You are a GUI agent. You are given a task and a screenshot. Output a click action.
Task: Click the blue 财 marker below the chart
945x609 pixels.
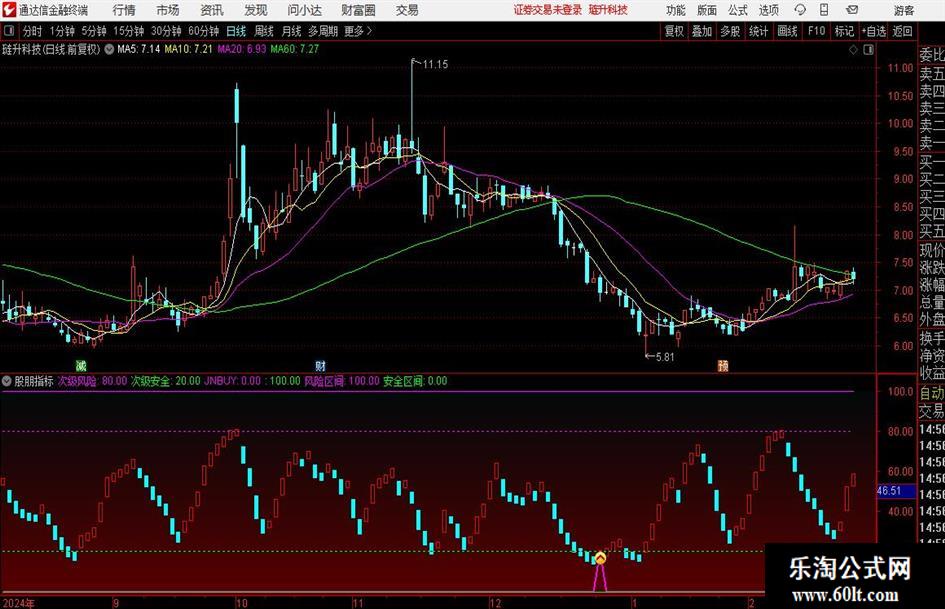321,365
